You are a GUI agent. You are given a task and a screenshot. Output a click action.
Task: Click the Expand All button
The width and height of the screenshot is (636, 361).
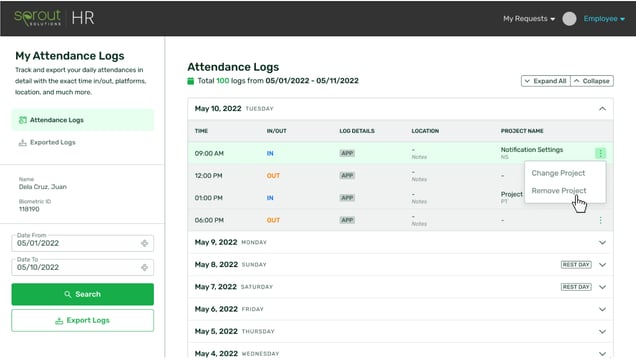(546, 81)
